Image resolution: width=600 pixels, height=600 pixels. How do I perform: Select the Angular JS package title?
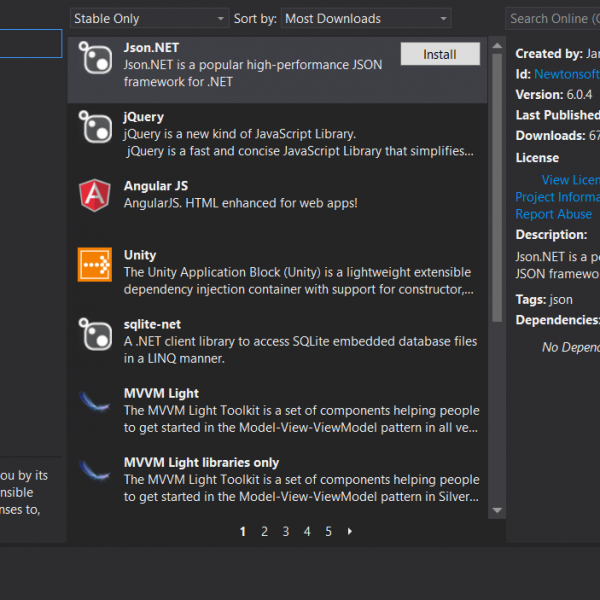[x=156, y=186]
